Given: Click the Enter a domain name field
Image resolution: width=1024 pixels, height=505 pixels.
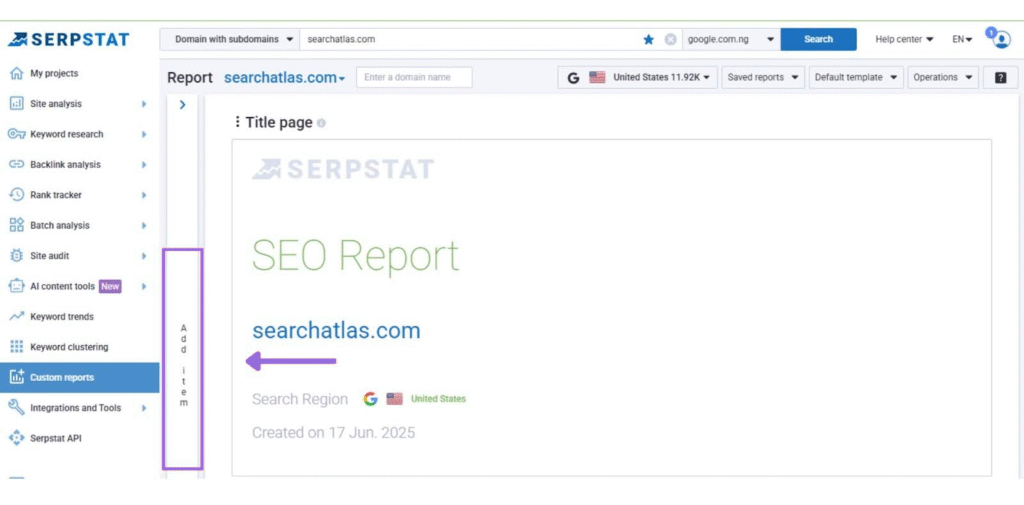Looking at the screenshot, I should [414, 77].
